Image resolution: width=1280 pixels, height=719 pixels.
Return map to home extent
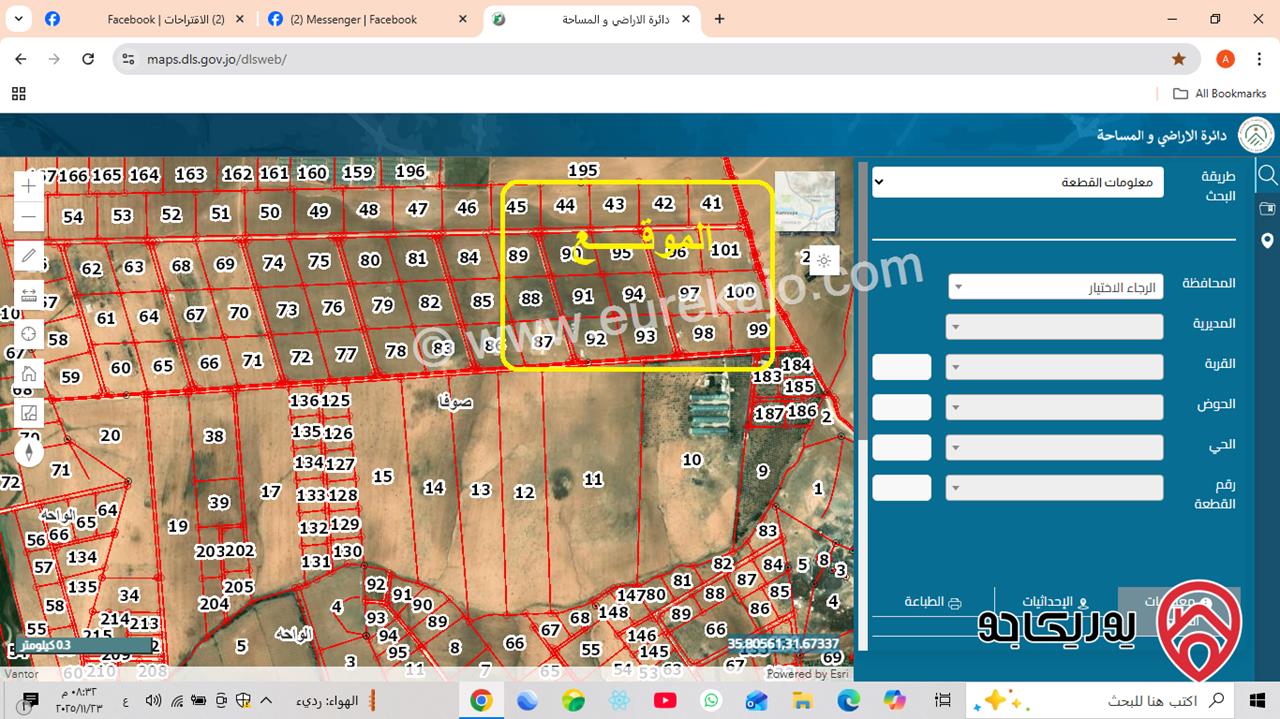tap(29, 373)
